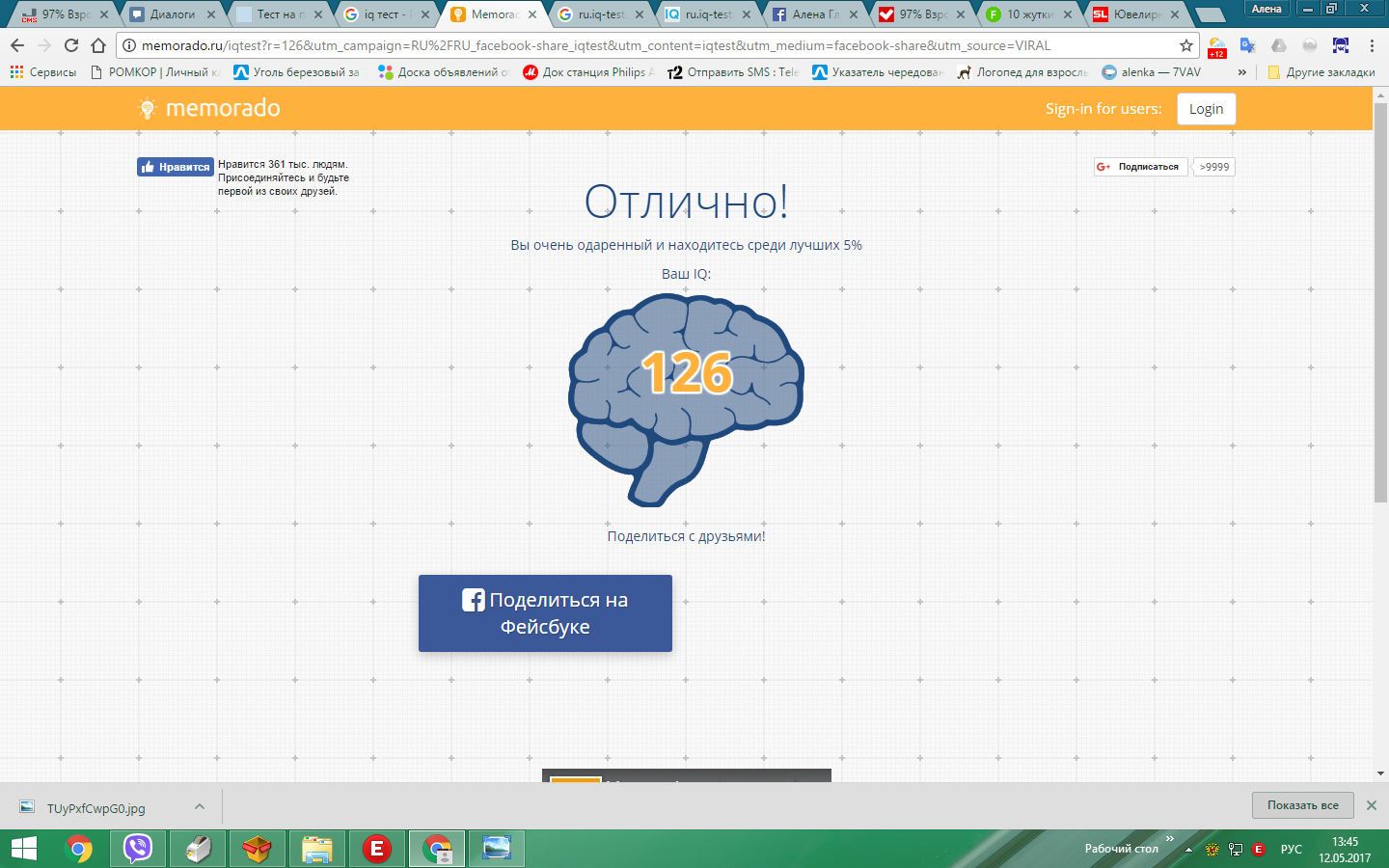1389x868 pixels.
Task: Switch to the Тест на п tab
Action: (279, 14)
